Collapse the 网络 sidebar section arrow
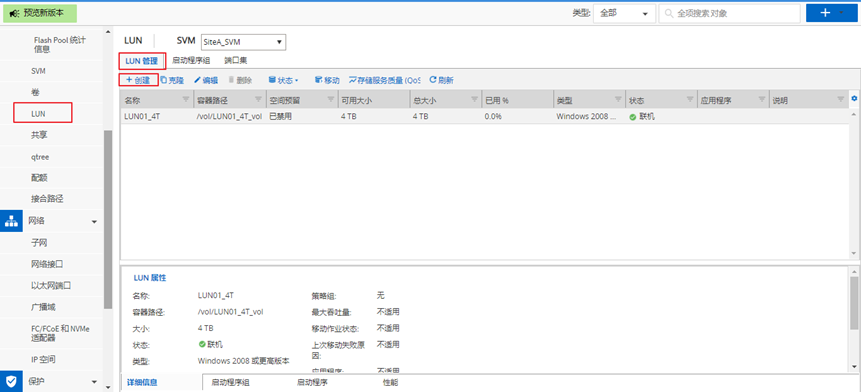The height and width of the screenshot is (392, 861). coord(94,222)
